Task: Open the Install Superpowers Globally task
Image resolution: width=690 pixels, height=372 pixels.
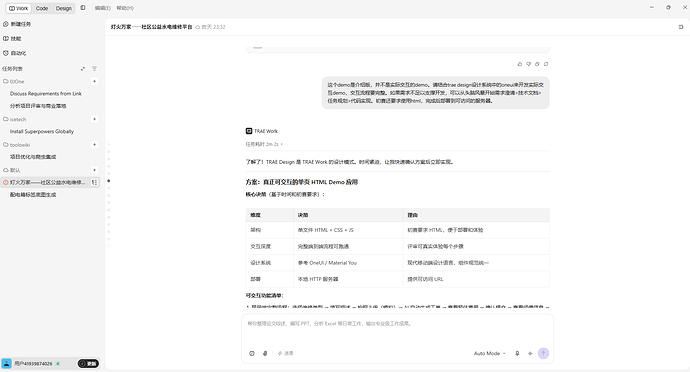Action: click(x=42, y=131)
